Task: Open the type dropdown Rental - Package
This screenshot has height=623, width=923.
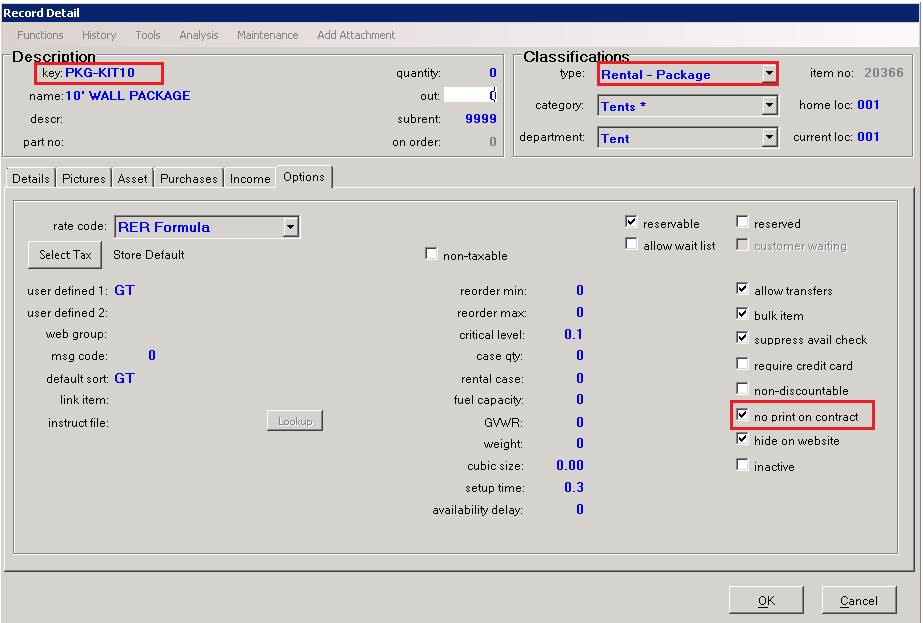Action: (x=768, y=74)
